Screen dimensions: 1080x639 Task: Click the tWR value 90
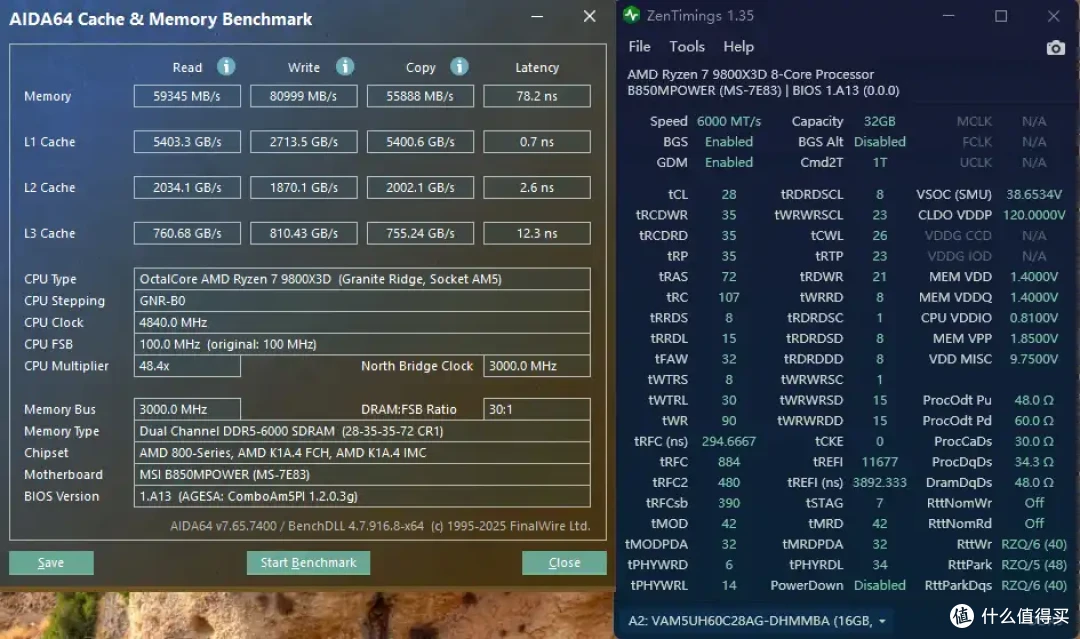click(729, 421)
